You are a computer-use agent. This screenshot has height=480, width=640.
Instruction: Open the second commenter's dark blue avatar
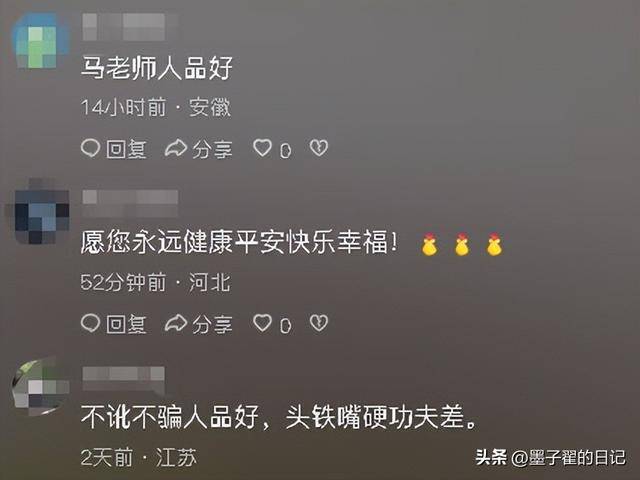pyautogui.click(x=41, y=214)
